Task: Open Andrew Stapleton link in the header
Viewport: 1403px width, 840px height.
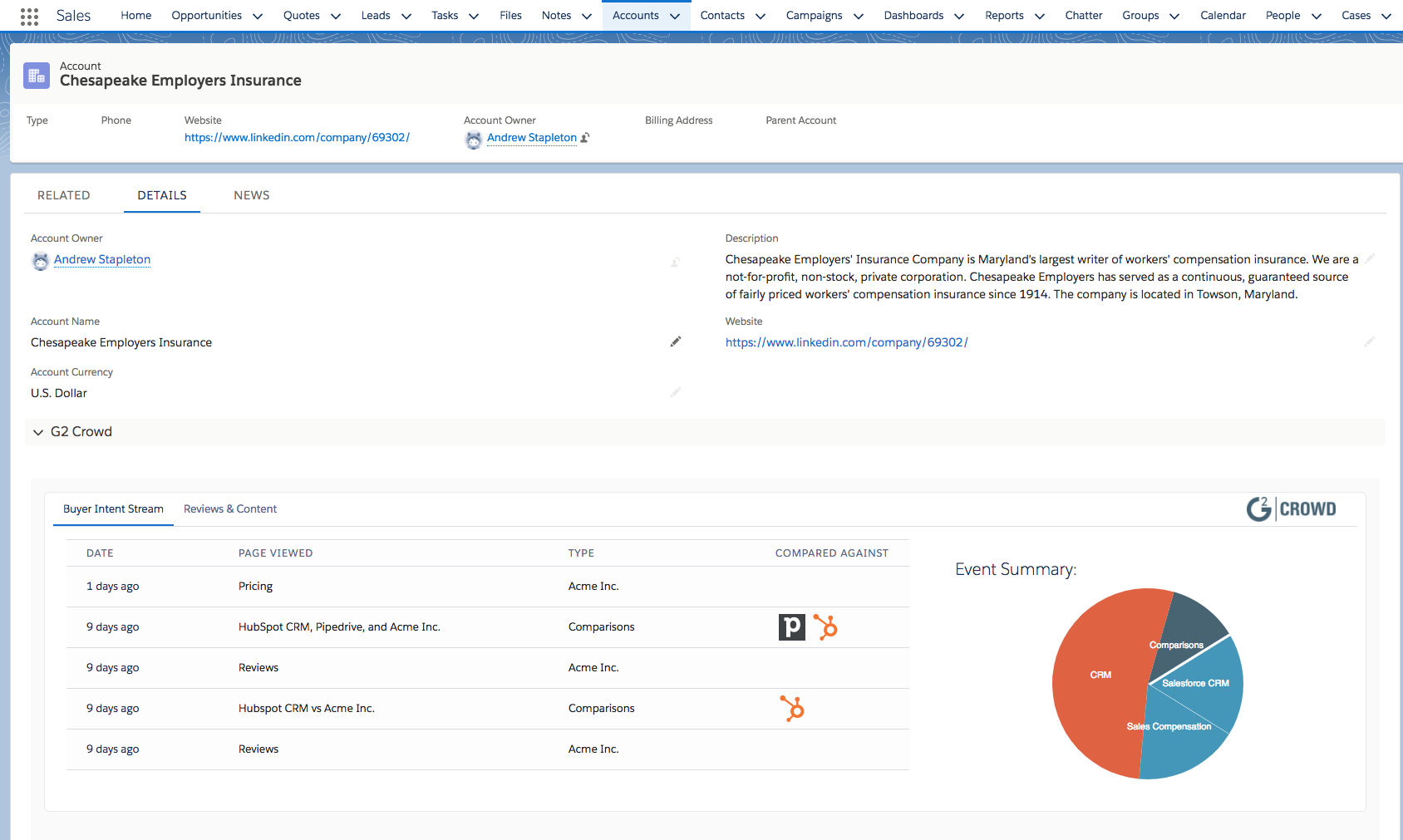Action: 532,138
